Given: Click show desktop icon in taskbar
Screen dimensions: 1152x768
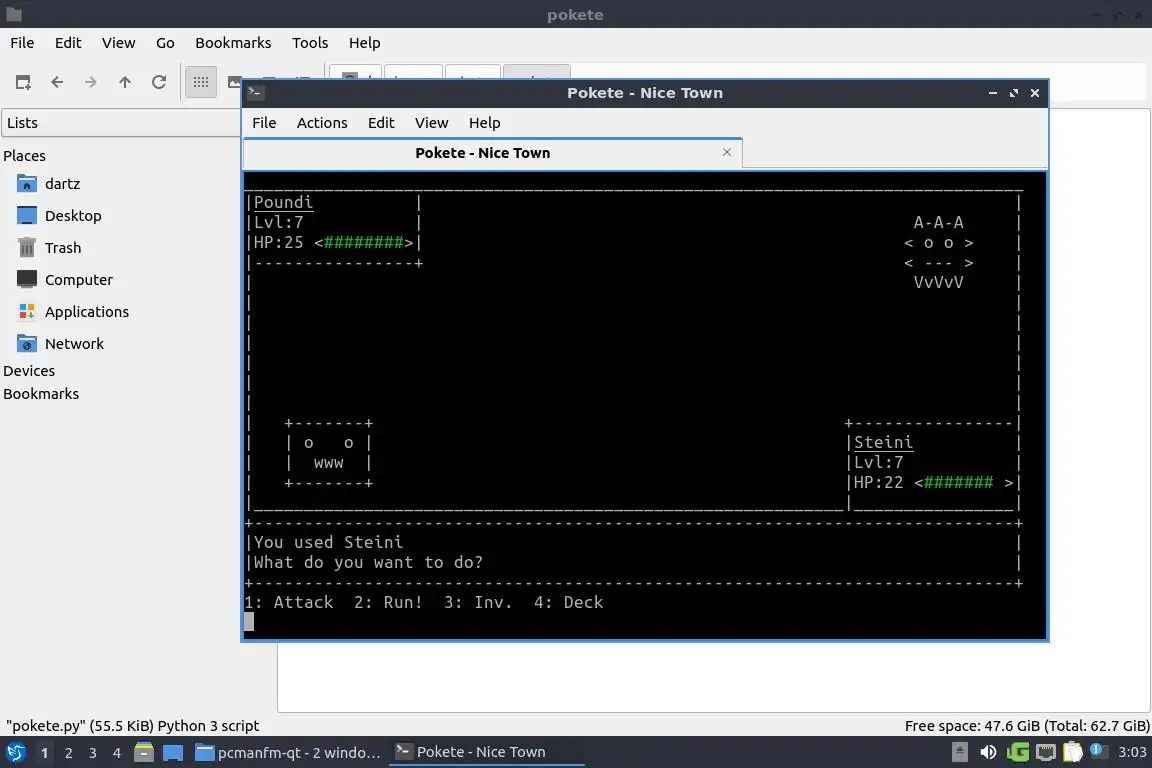Looking at the screenshot, I should point(173,752).
